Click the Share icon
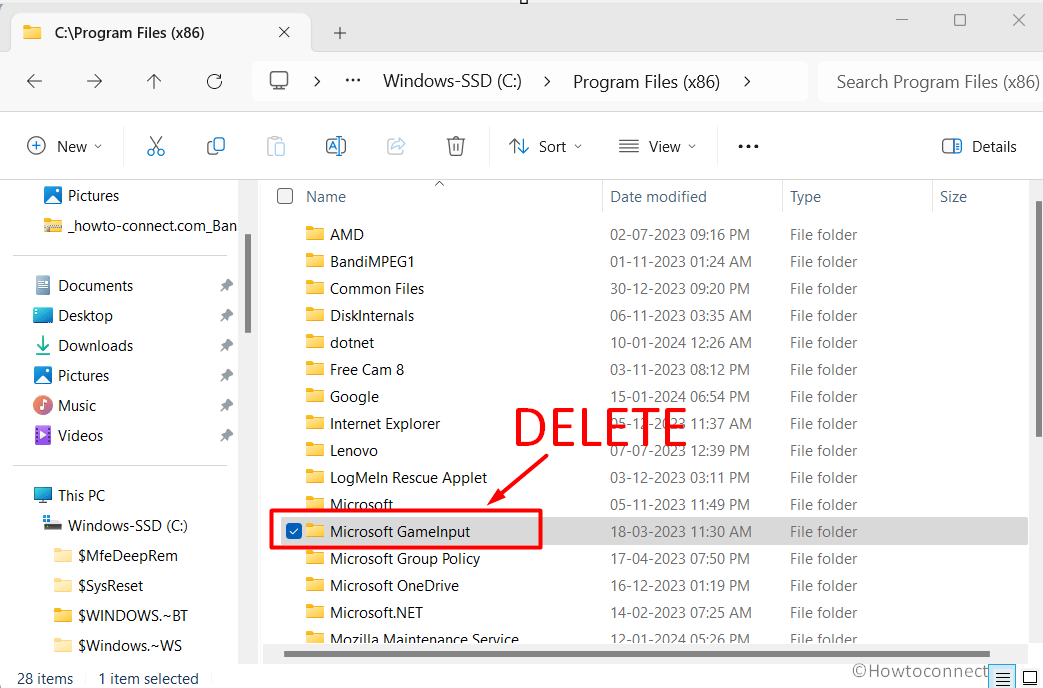This screenshot has height=688, width=1043. 396,146
